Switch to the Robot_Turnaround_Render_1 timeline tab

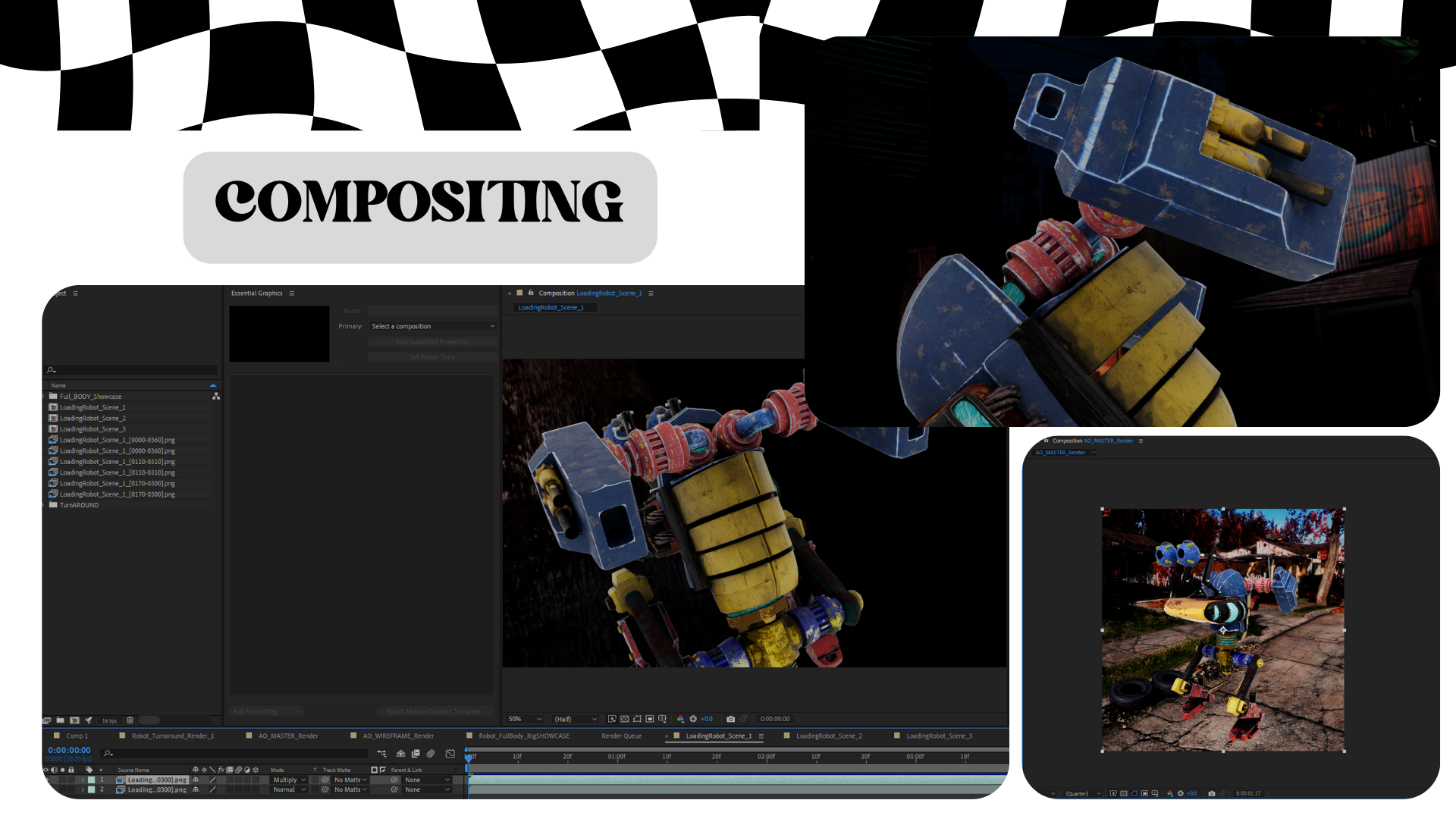(173, 736)
